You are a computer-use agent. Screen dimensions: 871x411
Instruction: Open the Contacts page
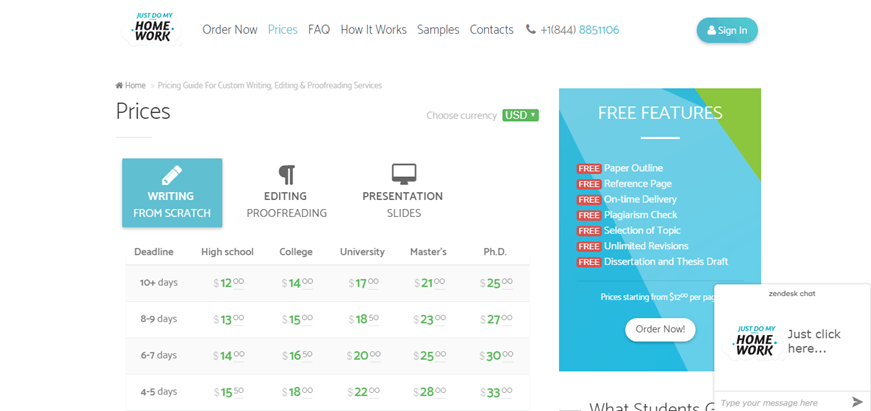point(492,29)
